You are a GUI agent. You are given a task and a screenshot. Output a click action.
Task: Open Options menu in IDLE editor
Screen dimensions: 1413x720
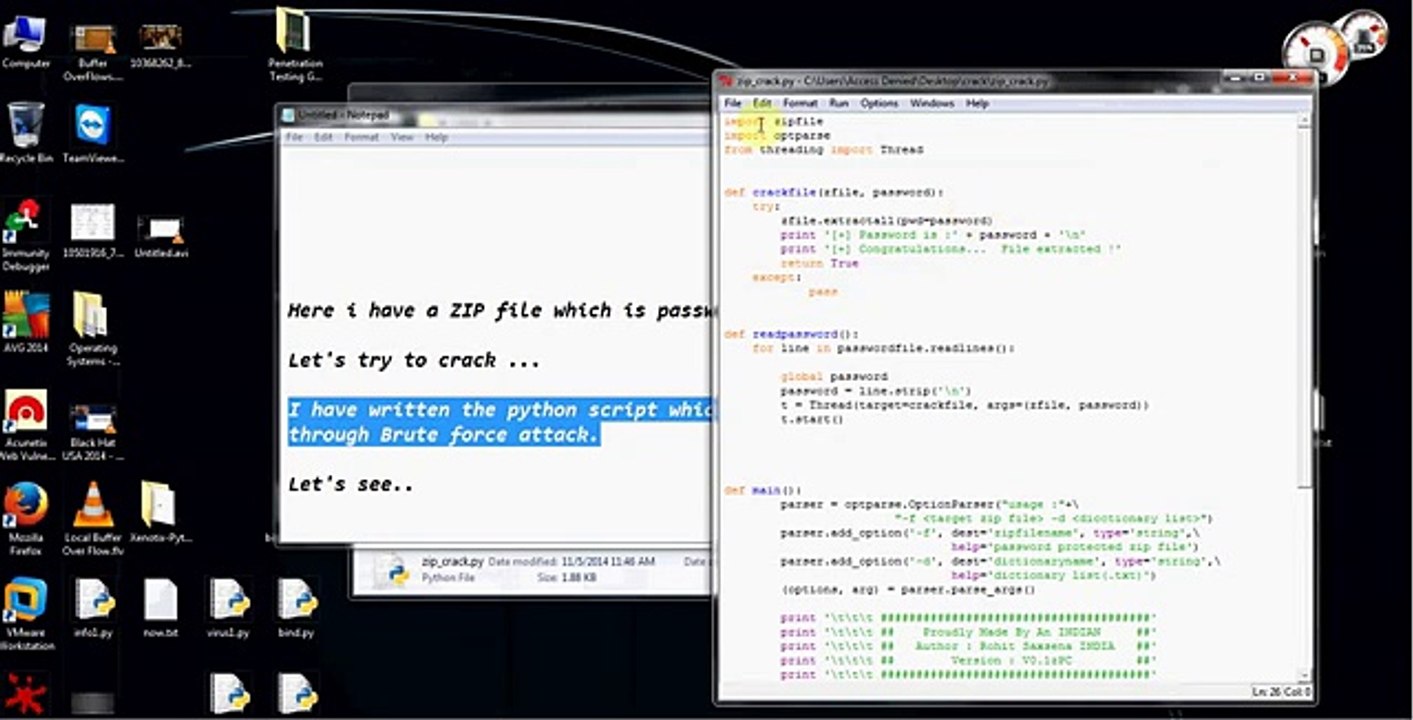tap(879, 103)
